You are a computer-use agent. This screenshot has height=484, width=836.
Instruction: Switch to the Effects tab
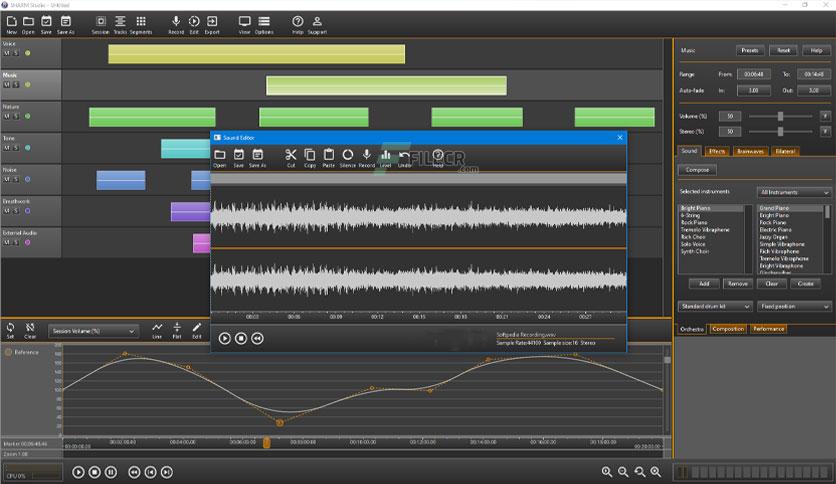click(717, 151)
